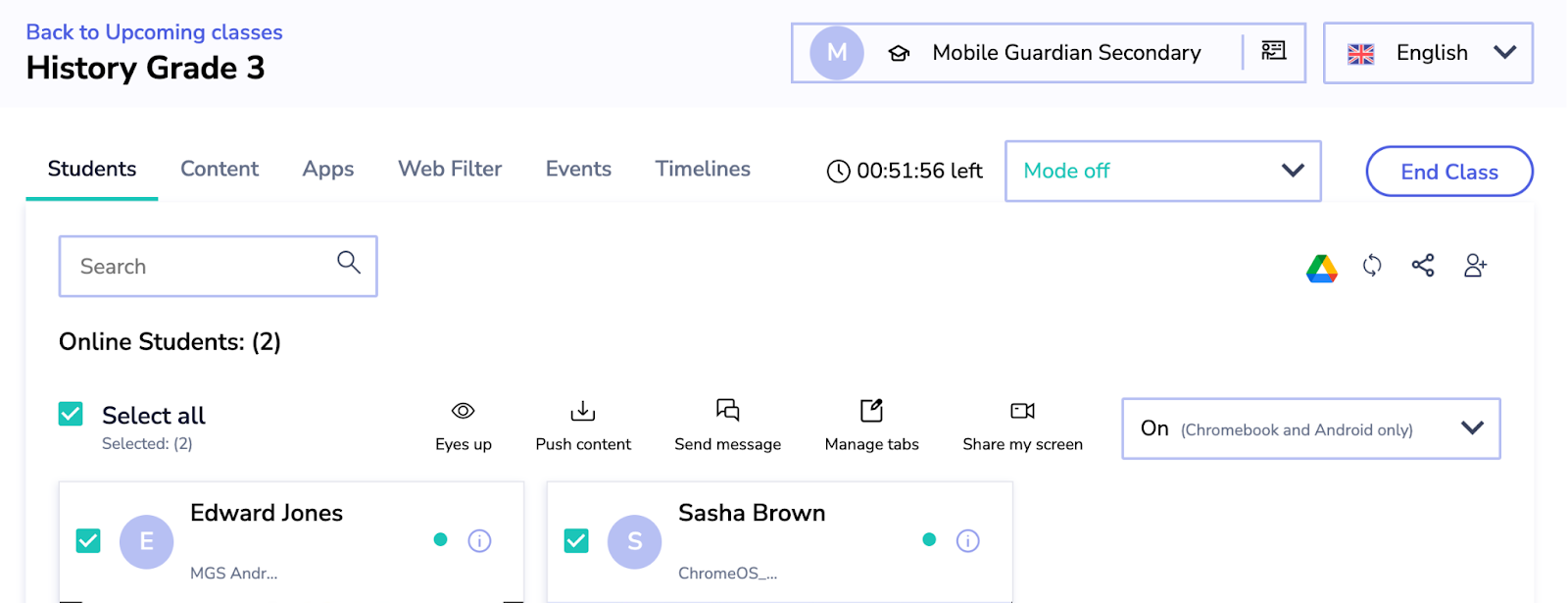Start Share my screen
The width and height of the screenshot is (1568, 603).
(x=1022, y=426)
